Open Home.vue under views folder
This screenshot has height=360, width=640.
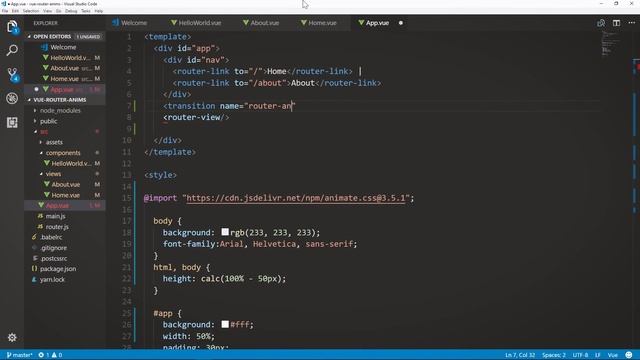[65, 196]
